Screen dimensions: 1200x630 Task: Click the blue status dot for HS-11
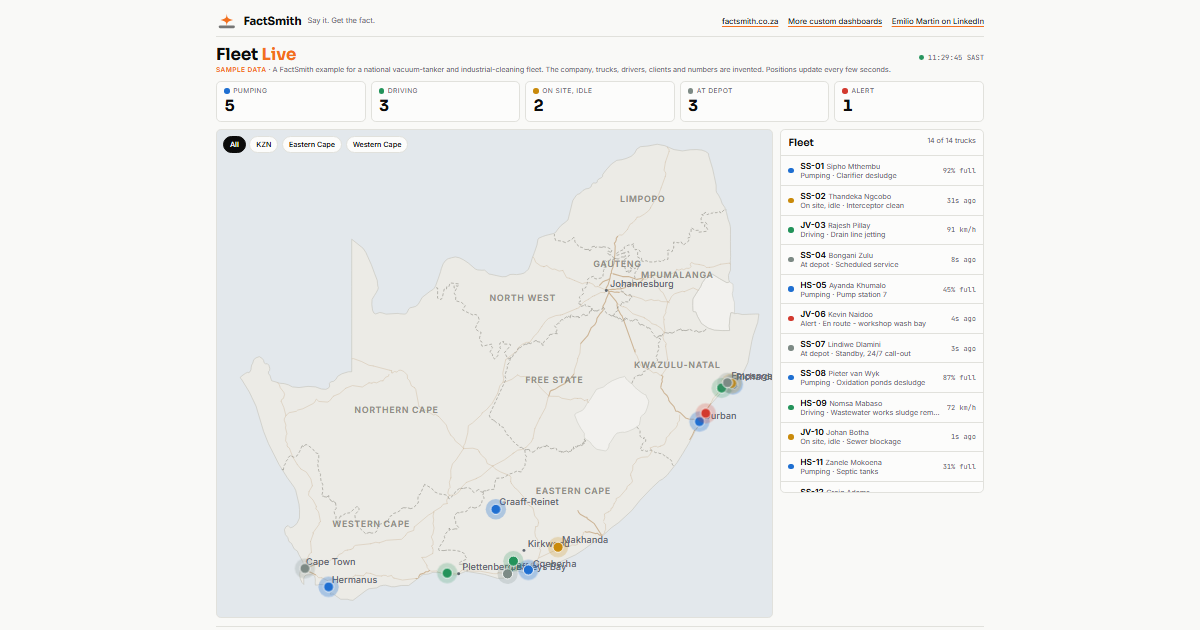[791, 466]
